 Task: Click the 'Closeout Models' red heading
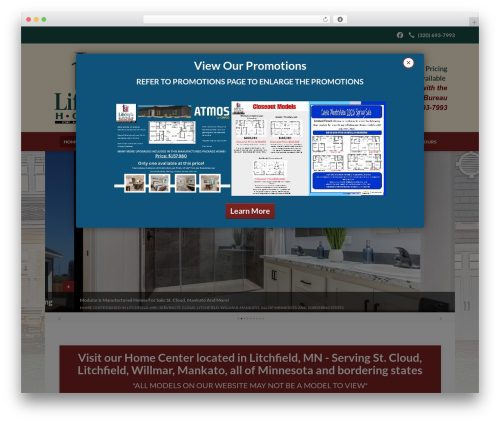[274, 107]
